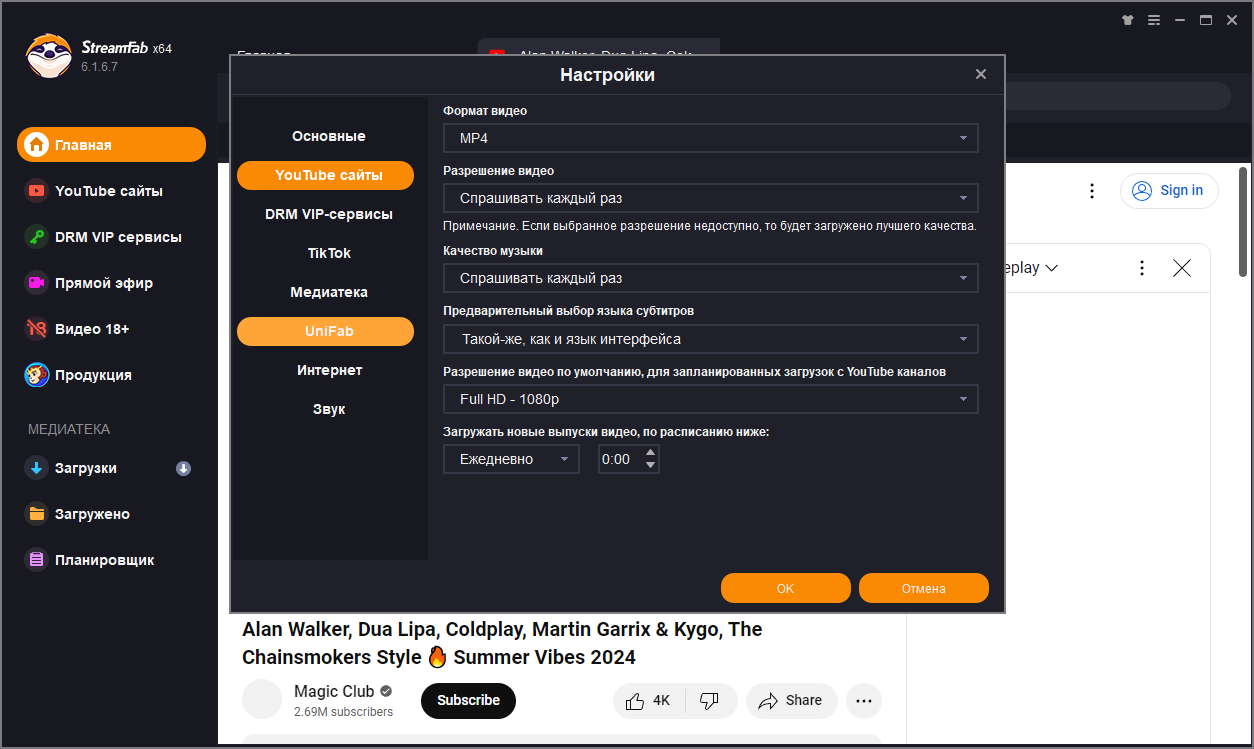The width and height of the screenshot is (1254, 749).
Task: Expand the Формат видео MP4 dropdown
Action: pos(710,138)
